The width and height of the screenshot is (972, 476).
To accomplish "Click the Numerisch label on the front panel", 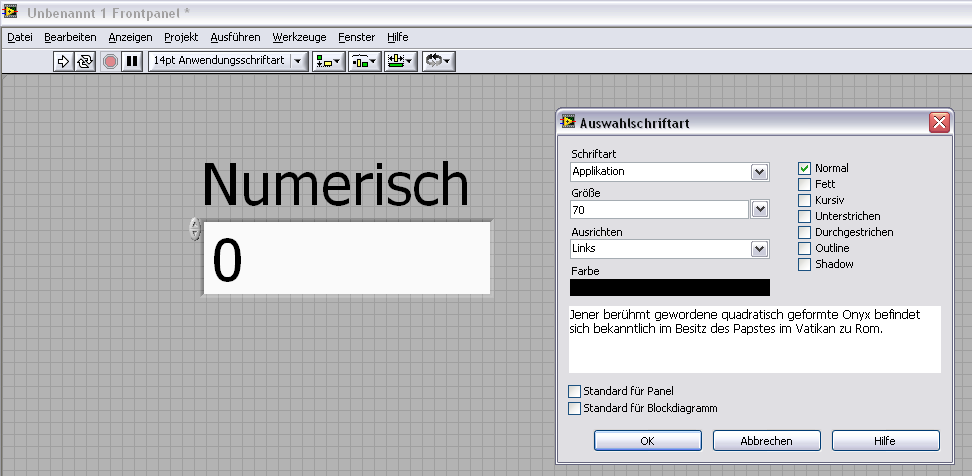I will coord(335,184).
